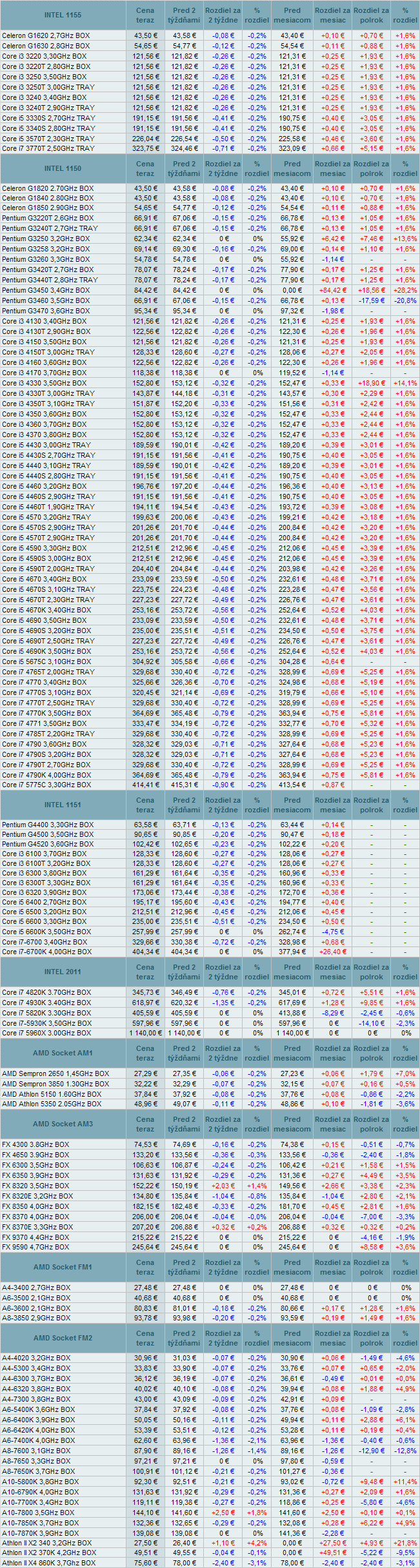This screenshot has height=1568, width=420.
Task: Select the INTEL 2011 section header
Action: (63, 972)
